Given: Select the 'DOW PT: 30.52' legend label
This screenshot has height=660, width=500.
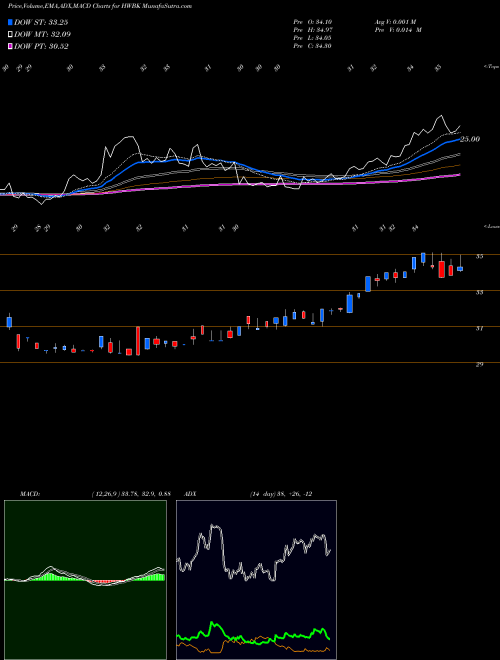Looking at the screenshot, I should pyautogui.click(x=41, y=46).
